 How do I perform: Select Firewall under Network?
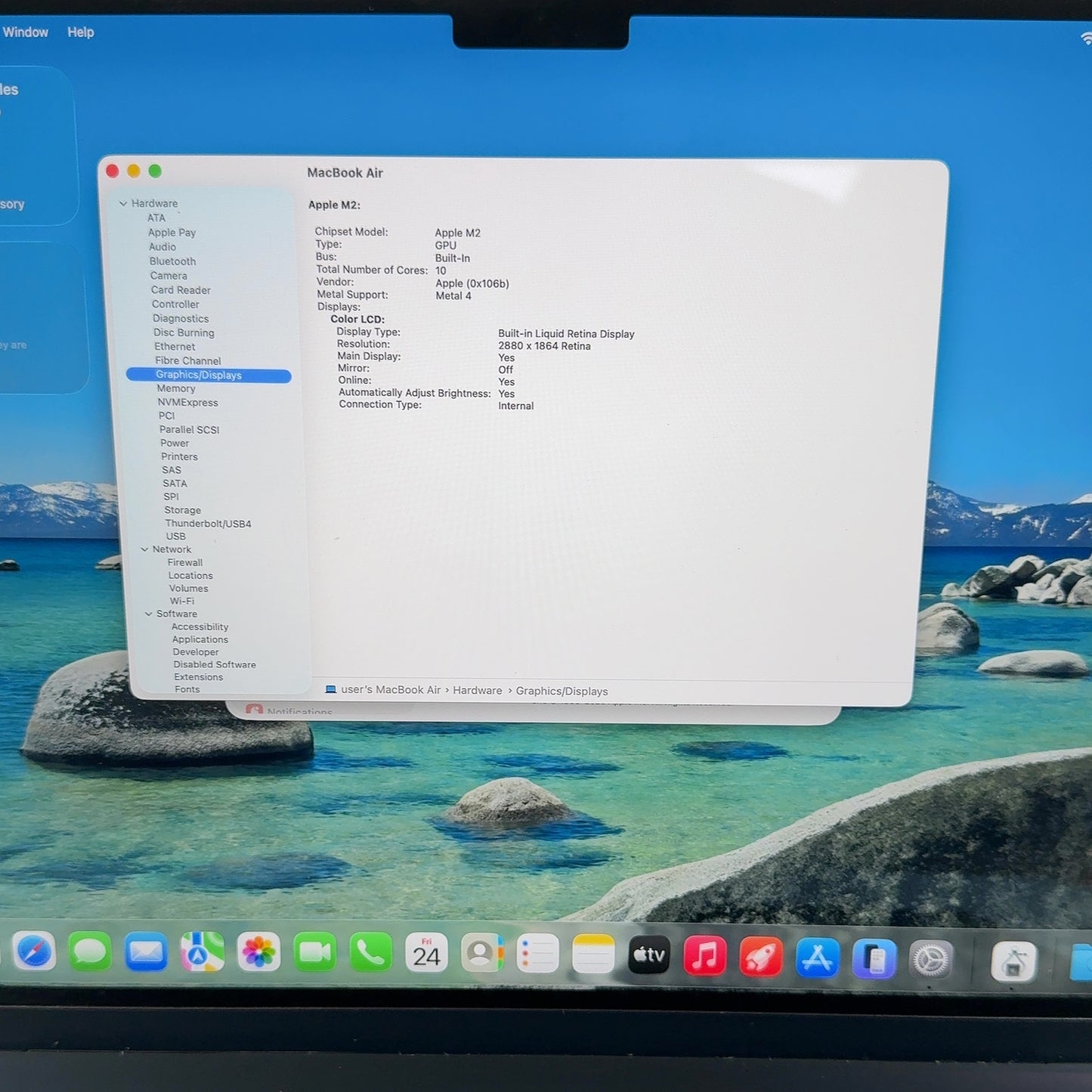(x=185, y=563)
